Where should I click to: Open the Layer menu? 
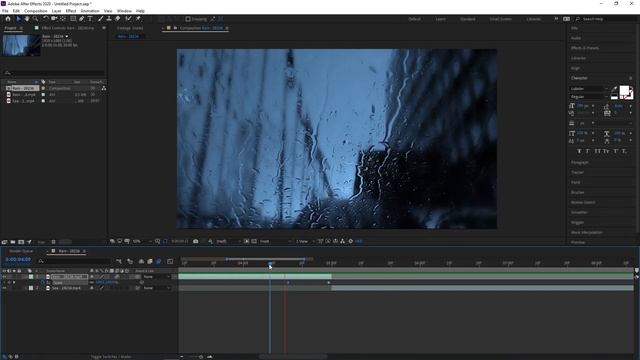tap(56, 11)
